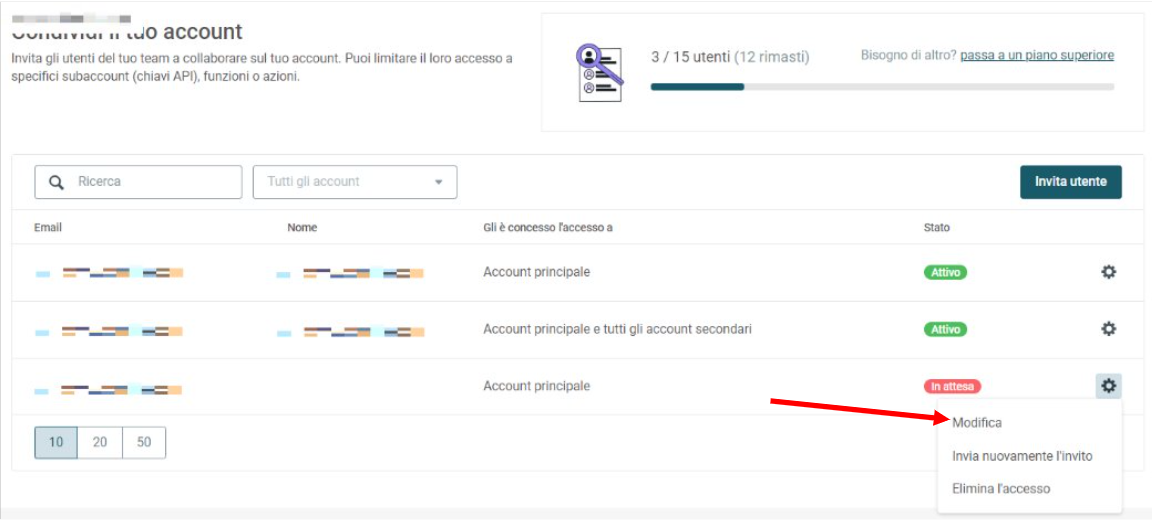Open gear settings for second Attivo user
This screenshot has width=1152, height=520.
(x=1108, y=329)
